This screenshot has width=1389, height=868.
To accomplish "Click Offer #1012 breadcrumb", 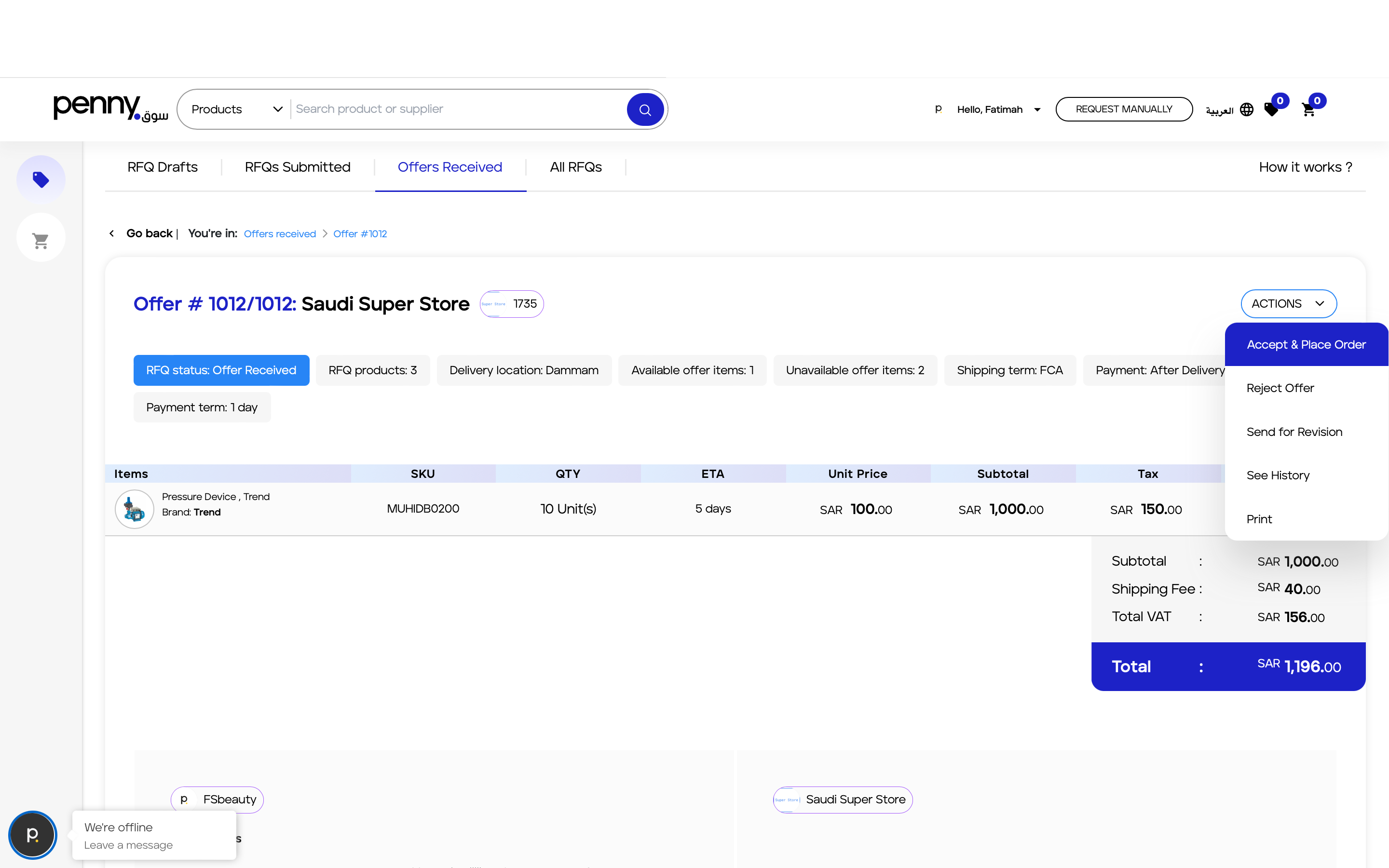I will (360, 234).
